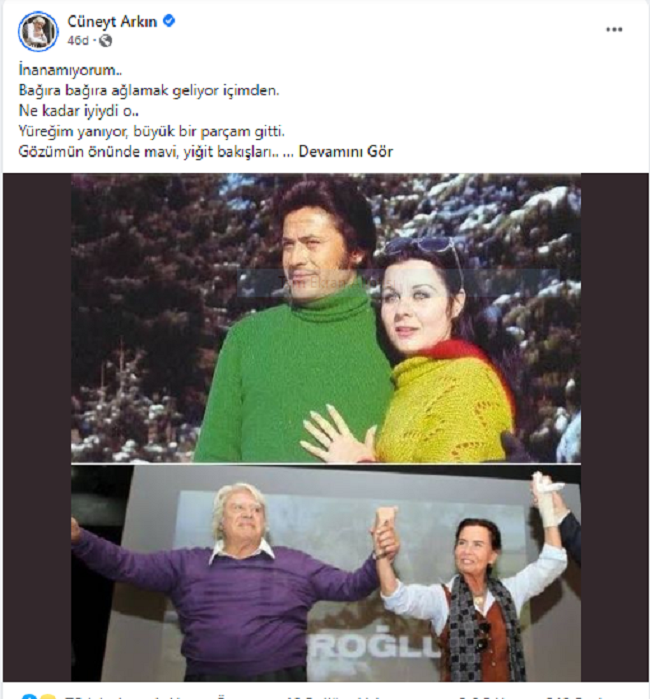Open the Cüneyt Arkın page name link
Image resolution: width=650 pixels, height=699 pixels.
point(112,21)
